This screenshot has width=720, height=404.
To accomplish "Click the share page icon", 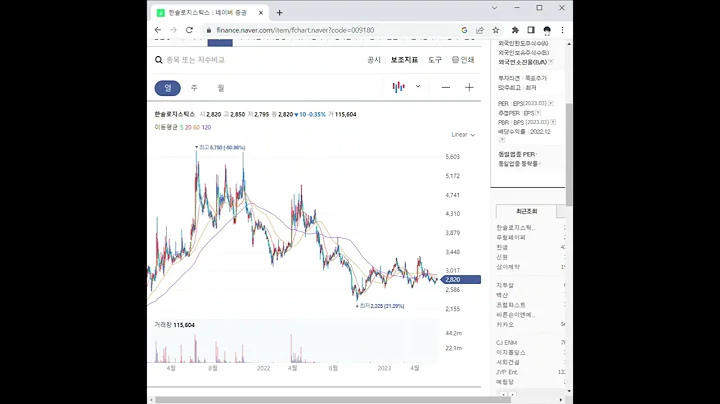I will (x=480, y=30).
